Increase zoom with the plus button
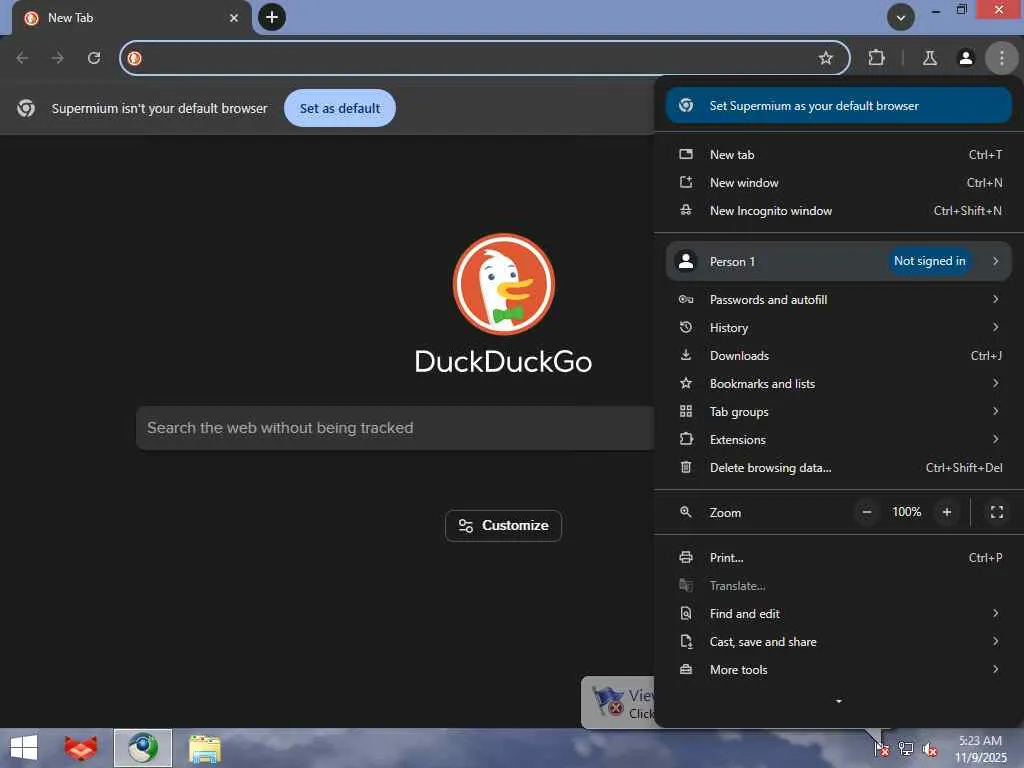The image size is (1024, 768). [x=947, y=513]
